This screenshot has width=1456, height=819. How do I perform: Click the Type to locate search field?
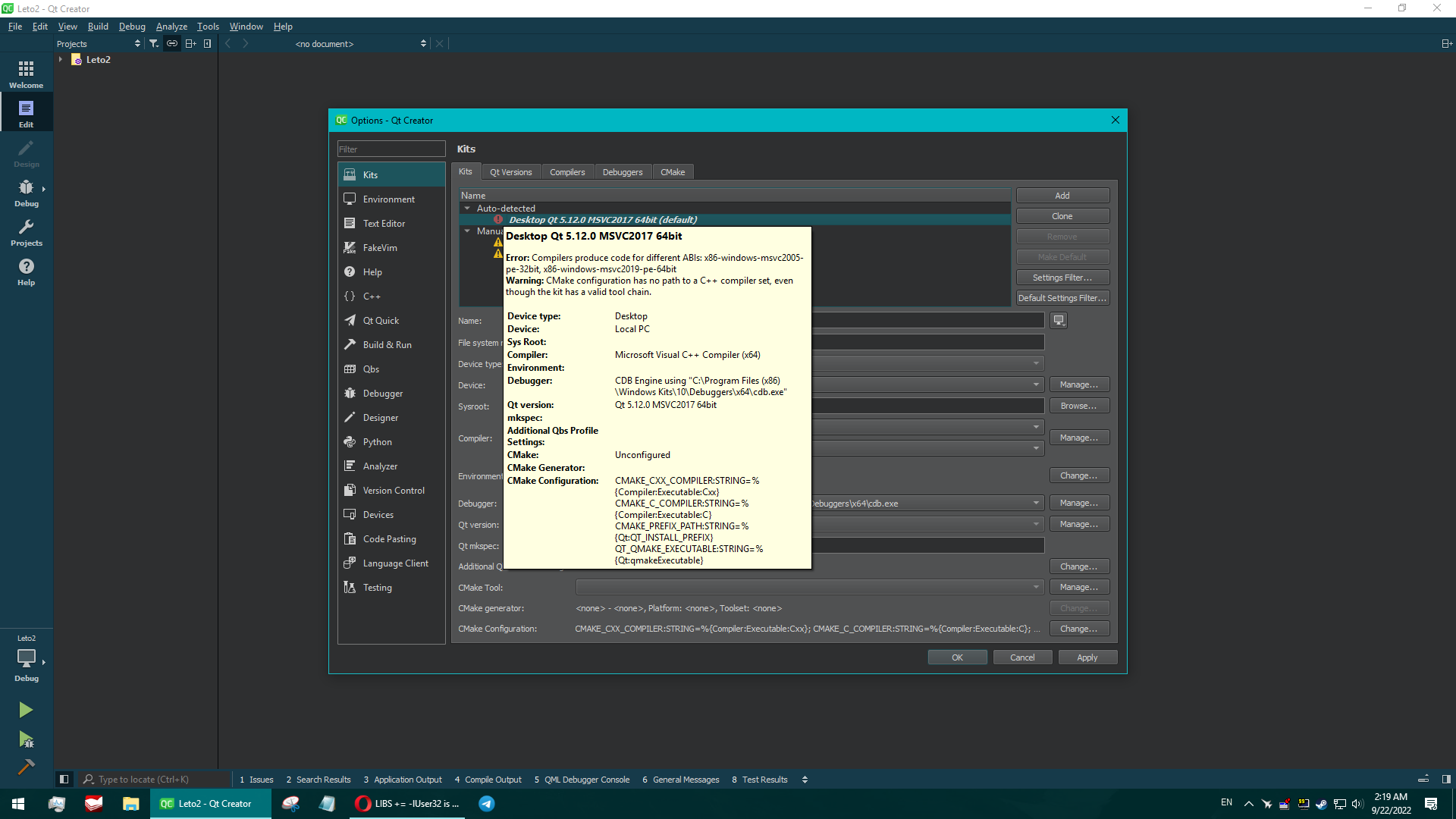(x=155, y=780)
